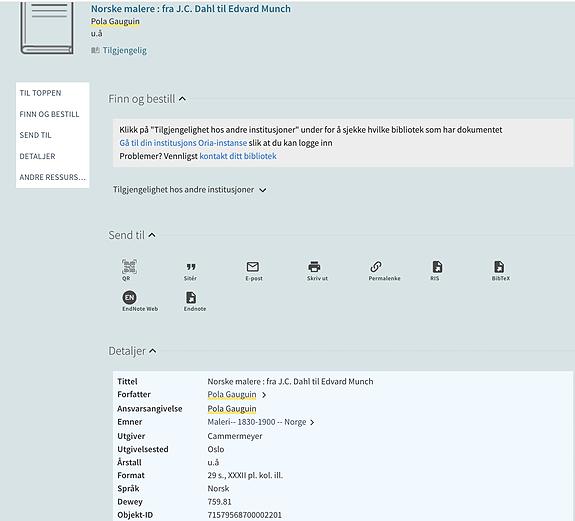575x521 pixels.
Task: Jump to TIL TOPPEN in side menu
Action: pos(40,93)
